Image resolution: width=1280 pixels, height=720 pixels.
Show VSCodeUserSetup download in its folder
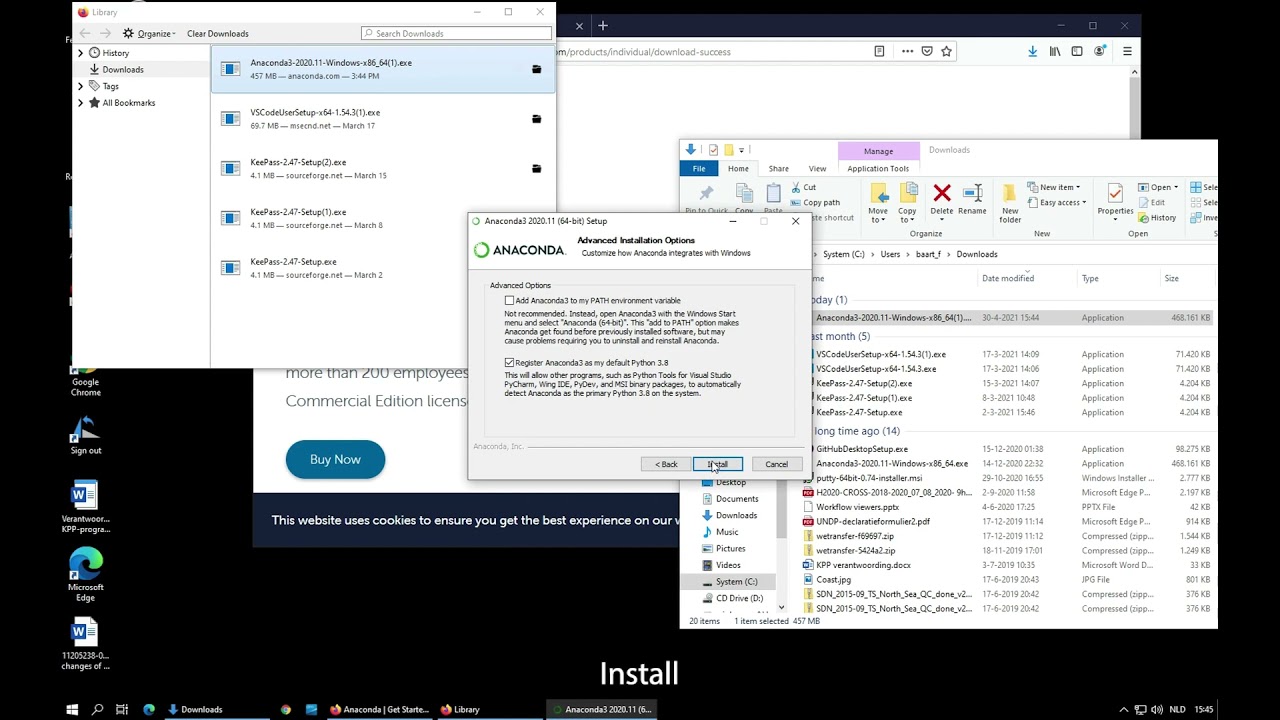point(536,119)
